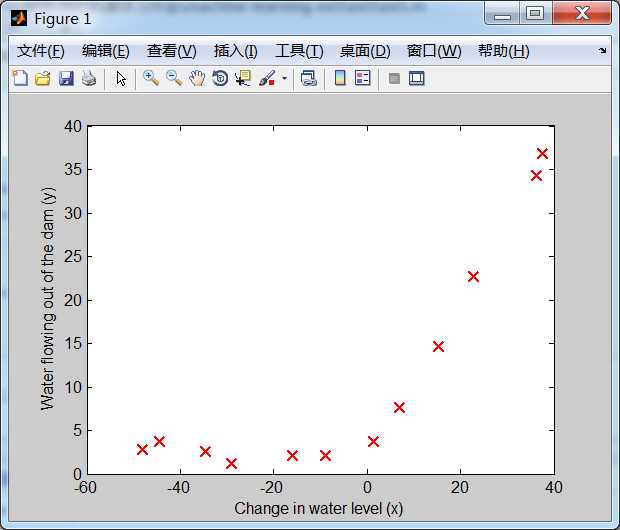Activate the Zoom Out magnifier tool

click(x=174, y=78)
